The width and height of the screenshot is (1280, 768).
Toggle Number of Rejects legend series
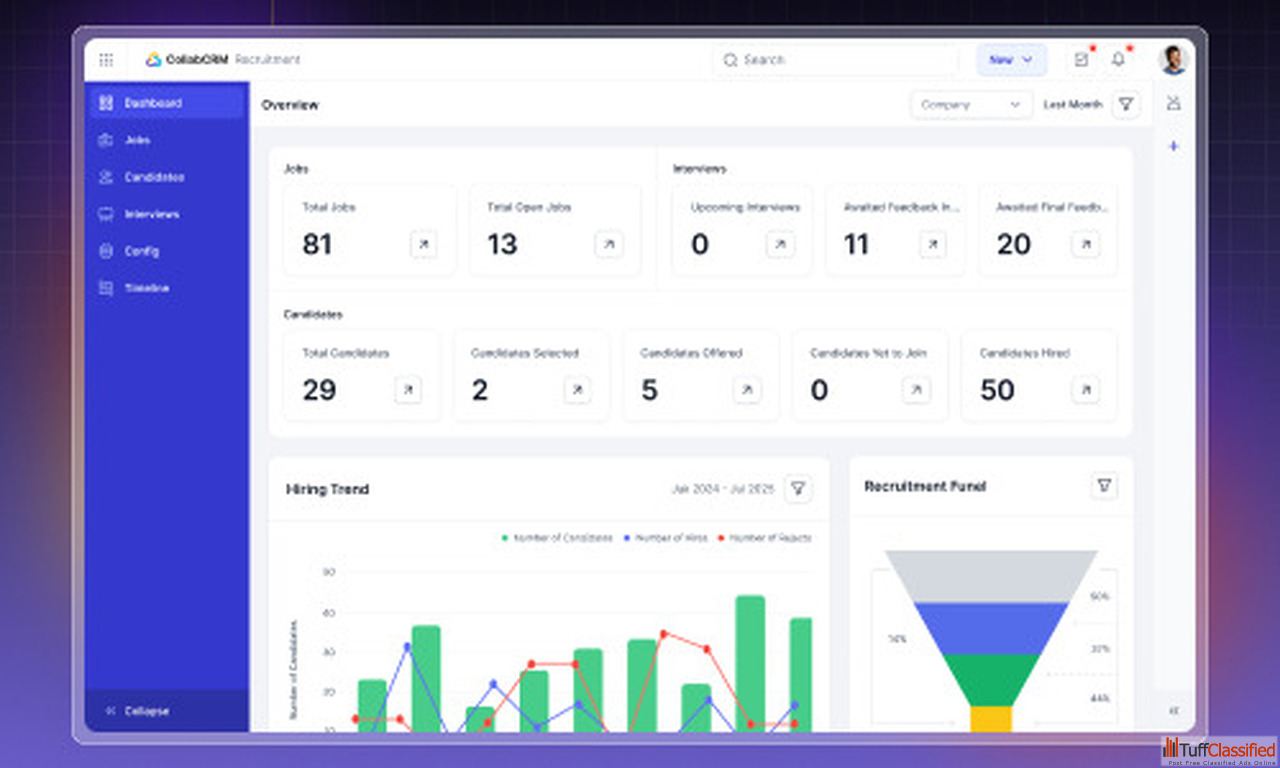764,538
